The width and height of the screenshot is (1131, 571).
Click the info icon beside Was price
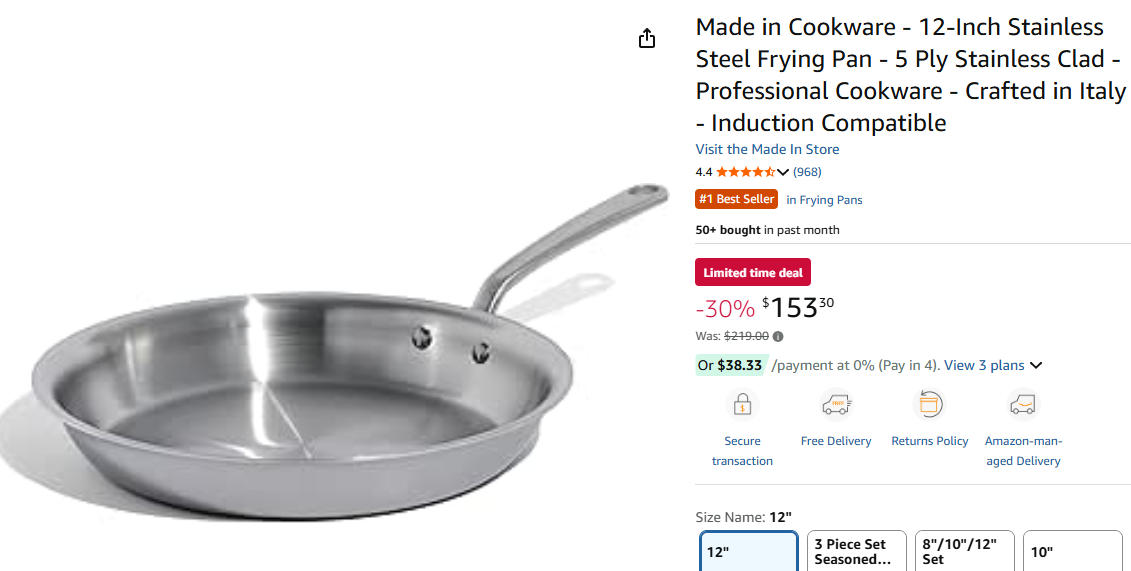tap(779, 337)
